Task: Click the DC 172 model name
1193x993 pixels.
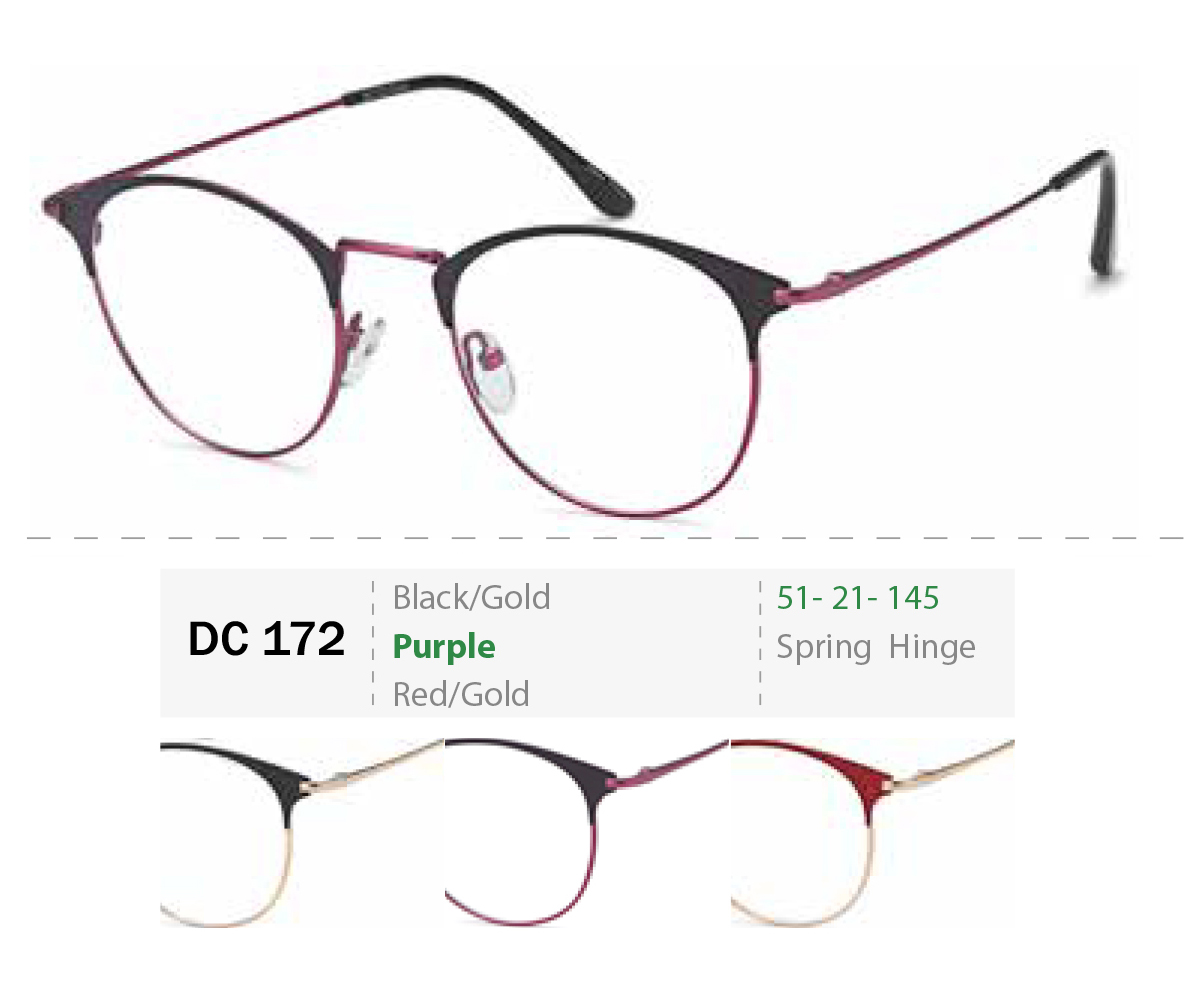Action: click(x=266, y=638)
